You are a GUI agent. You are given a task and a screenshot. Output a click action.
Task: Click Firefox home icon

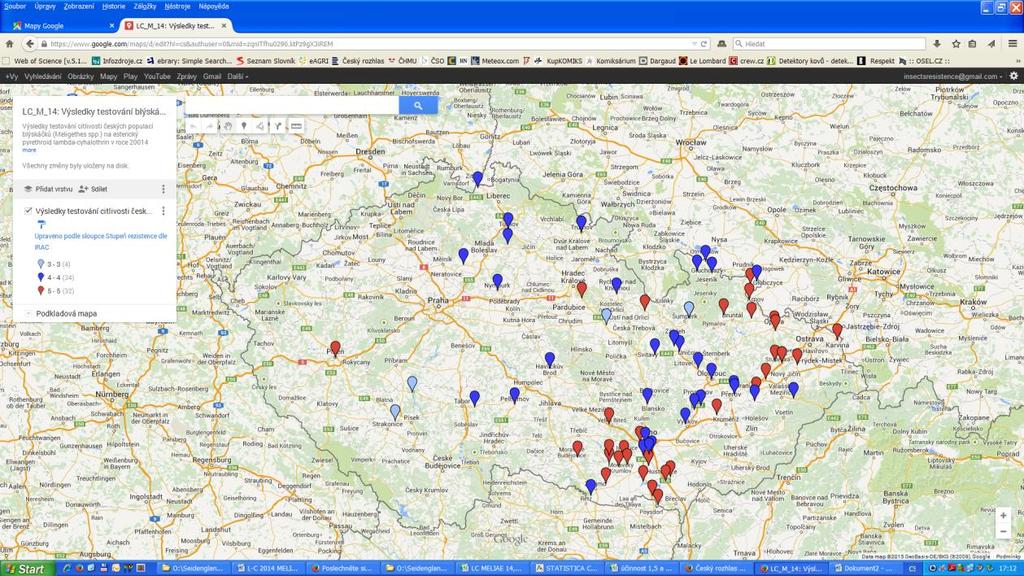click(9, 44)
